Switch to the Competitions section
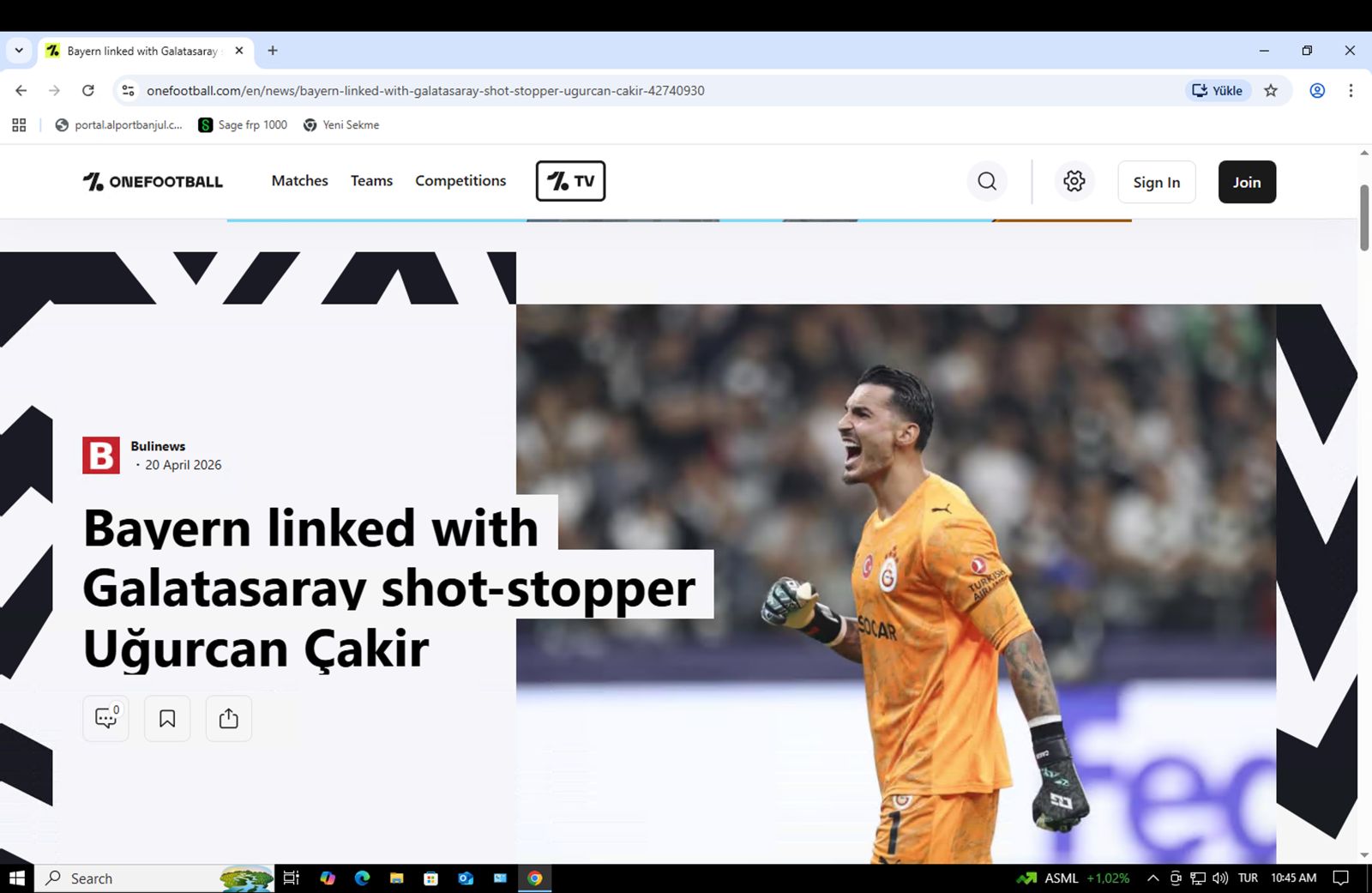Image resolution: width=1372 pixels, height=893 pixels. [x=460, y=181]
